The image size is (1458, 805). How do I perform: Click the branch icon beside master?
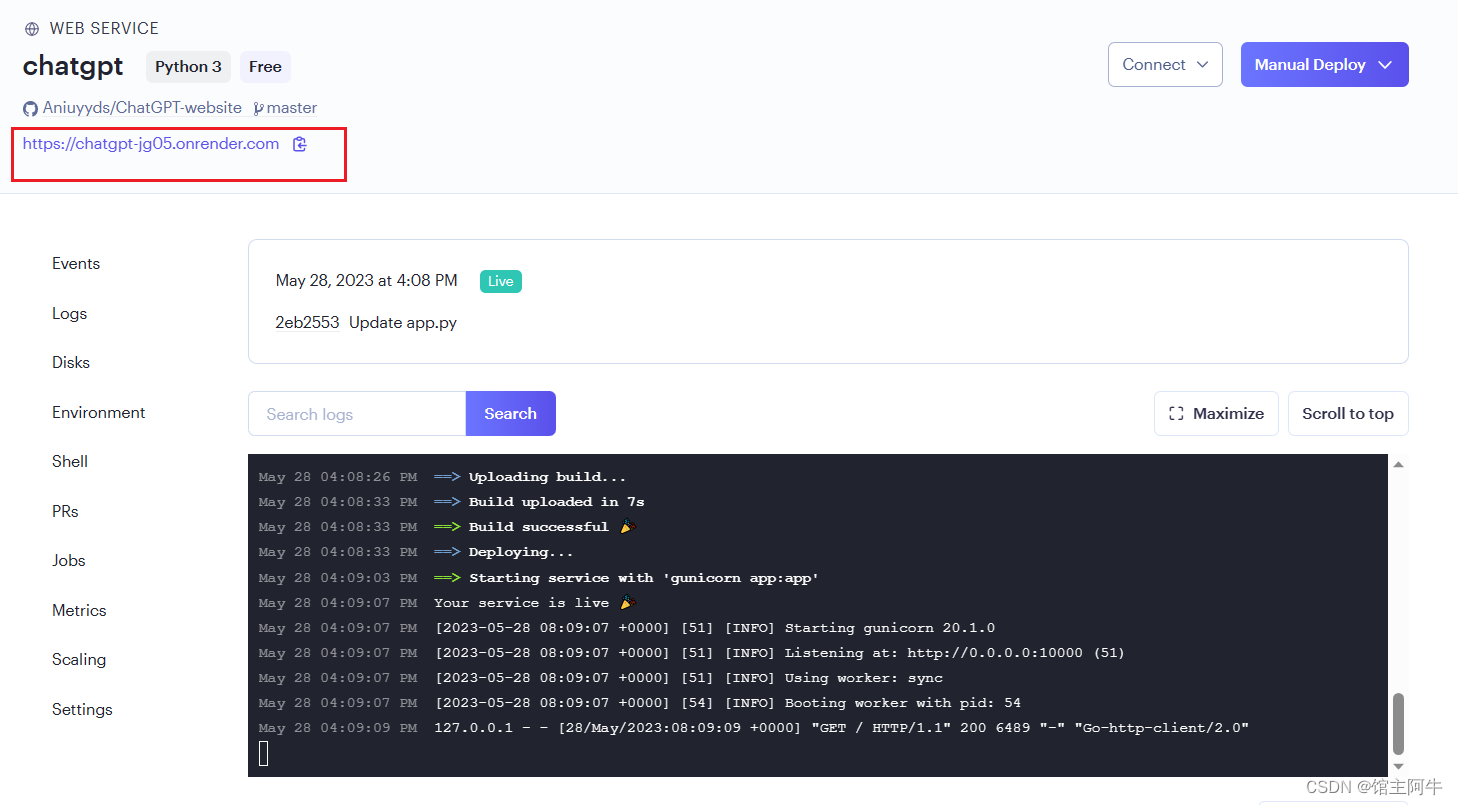click(x=258, y=108)
